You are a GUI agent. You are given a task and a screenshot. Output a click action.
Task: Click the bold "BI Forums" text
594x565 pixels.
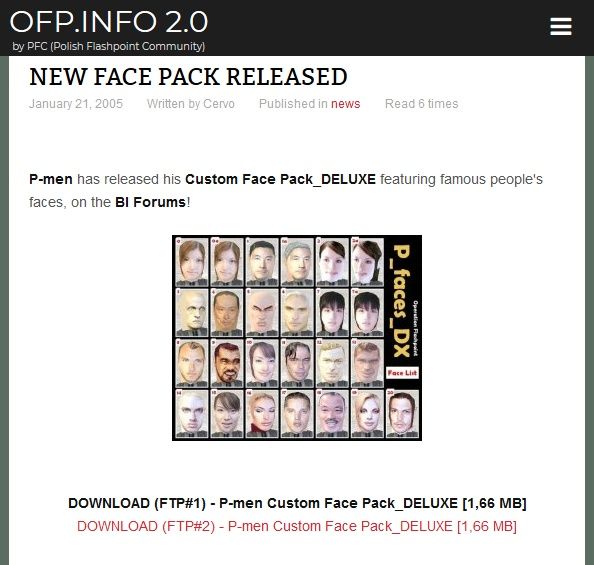click(150, 202)
